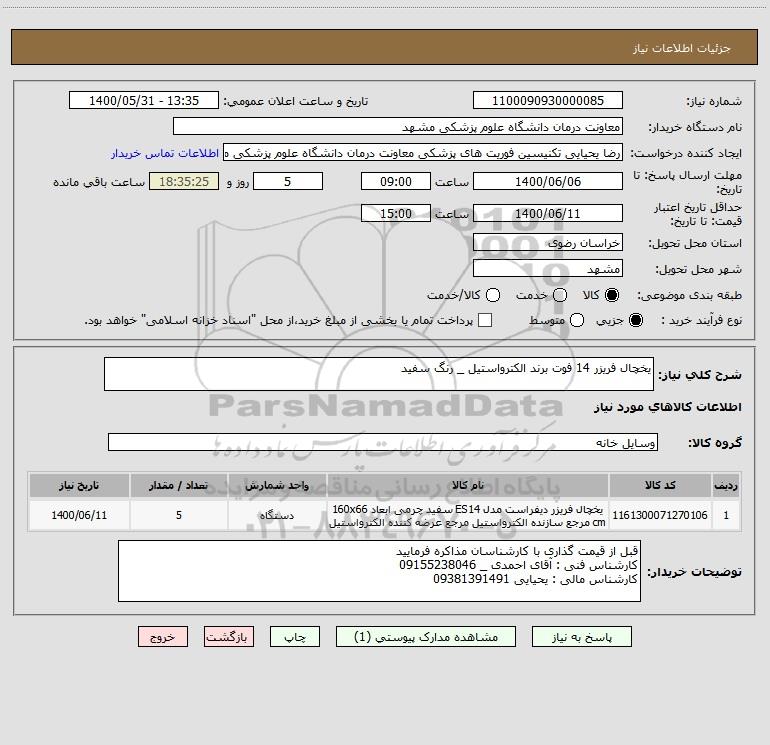Click the چاپ print button

(295, 637)
